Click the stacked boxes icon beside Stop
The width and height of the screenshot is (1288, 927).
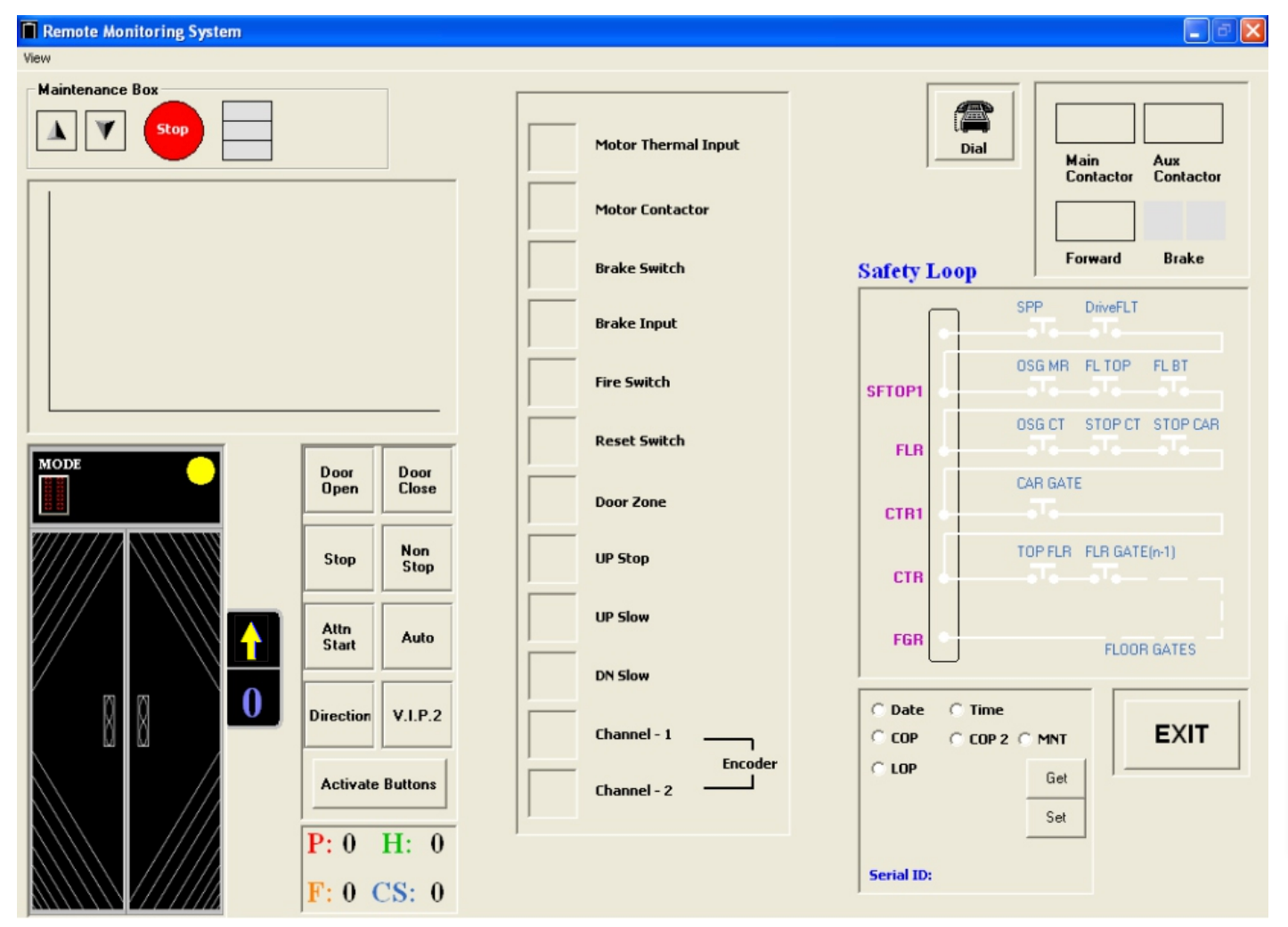pos(247,131)
